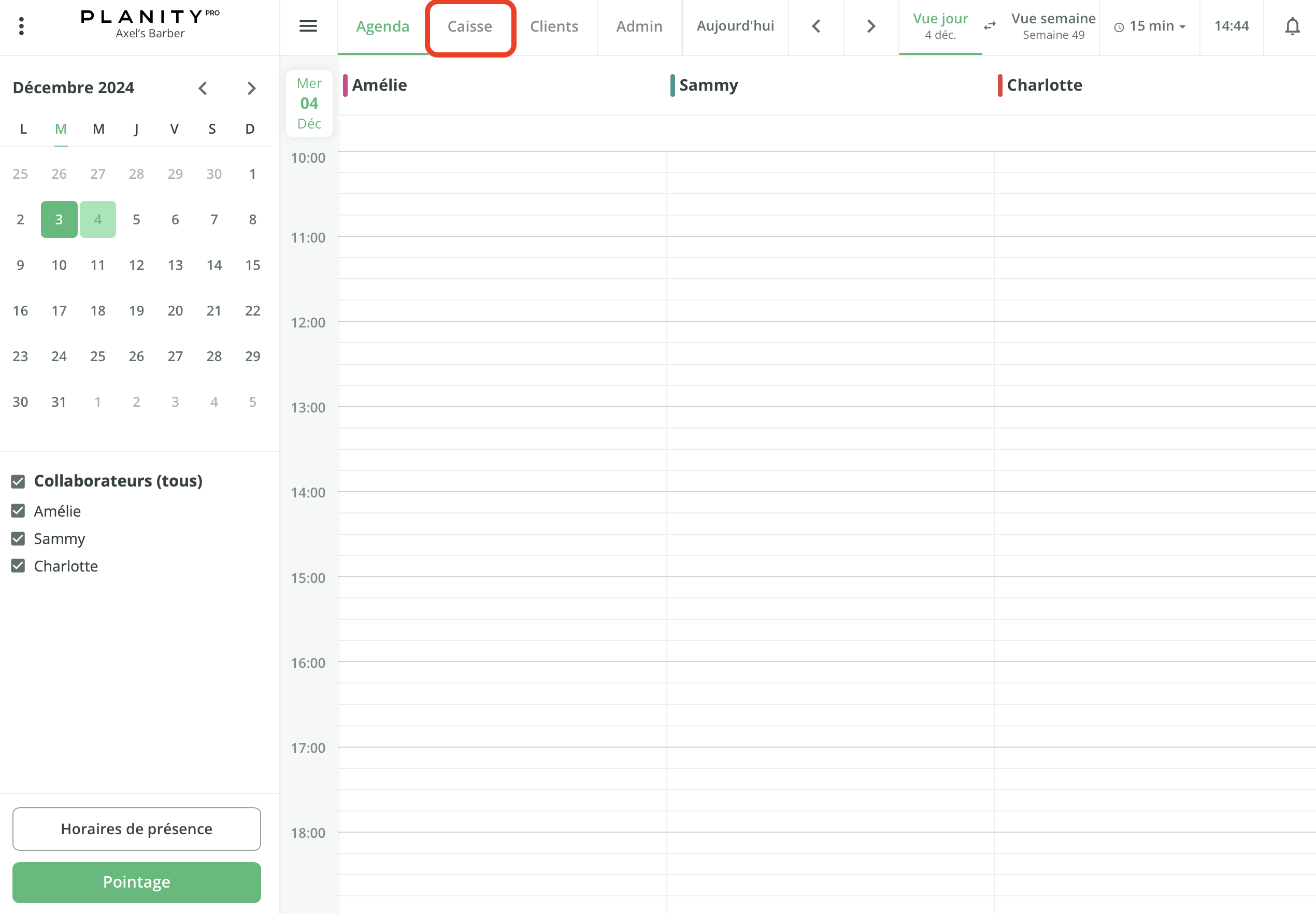Jump to Aujourd'hui
This screenshot has height=914, width=1316.
tap(735, 26)
